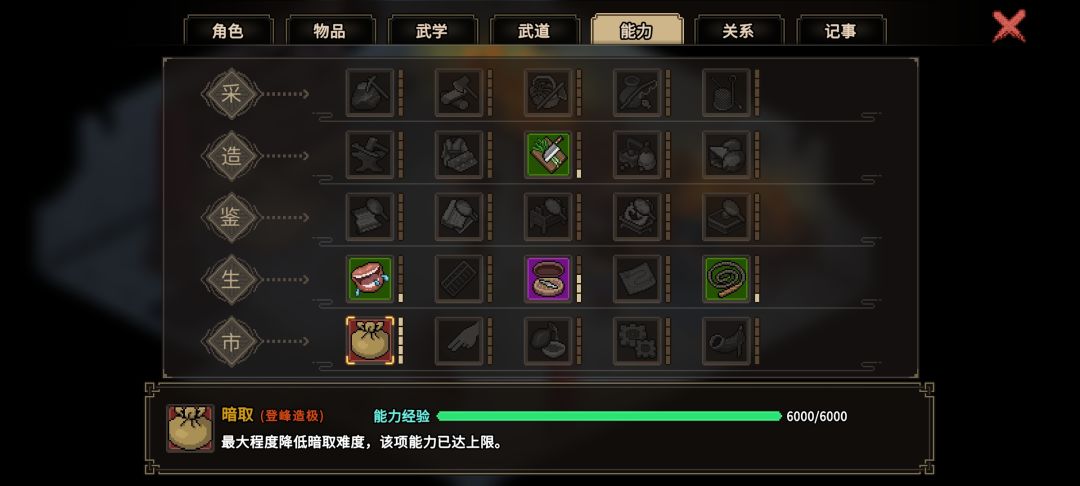1080x486 pixels.
Task: Select the greyed gears ability icon
Action: (x=637, y=341)
